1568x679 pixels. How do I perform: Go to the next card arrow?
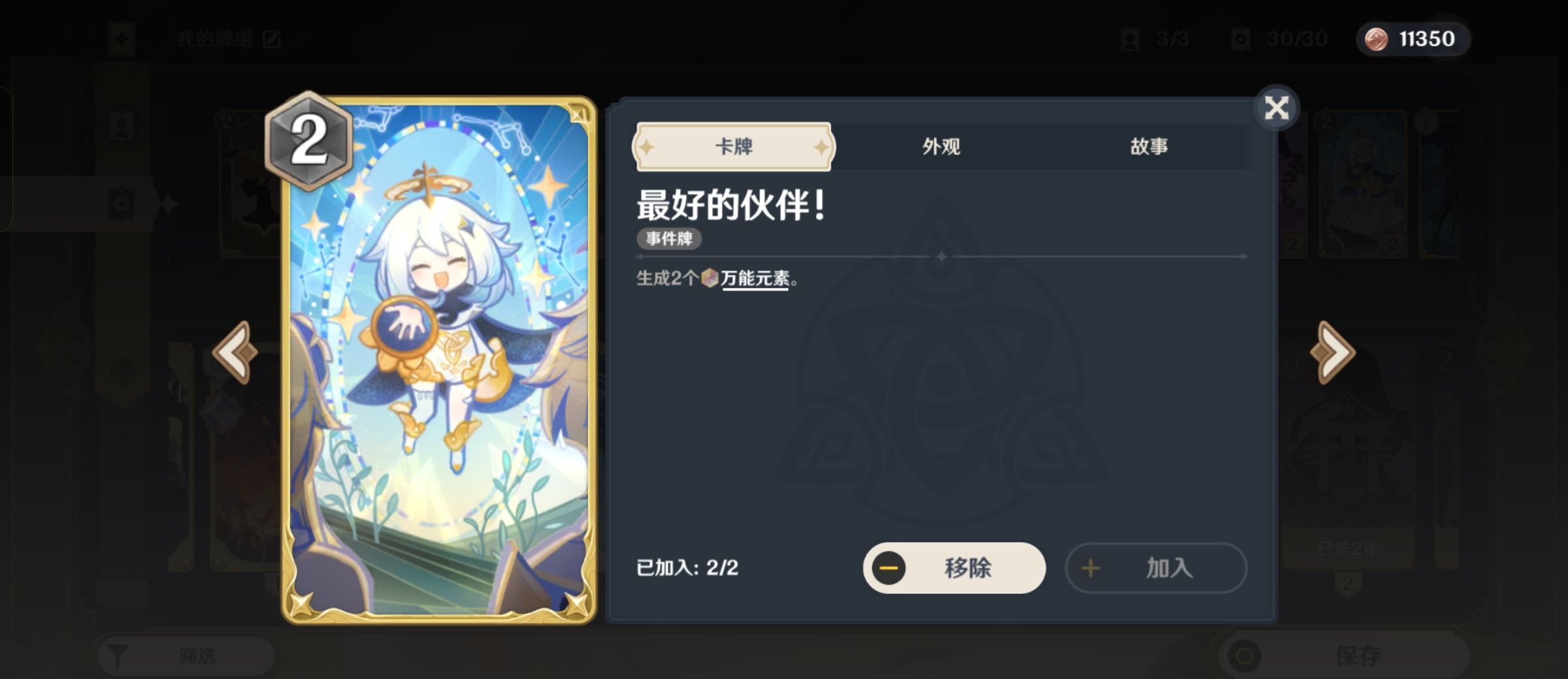(1332, 353)
